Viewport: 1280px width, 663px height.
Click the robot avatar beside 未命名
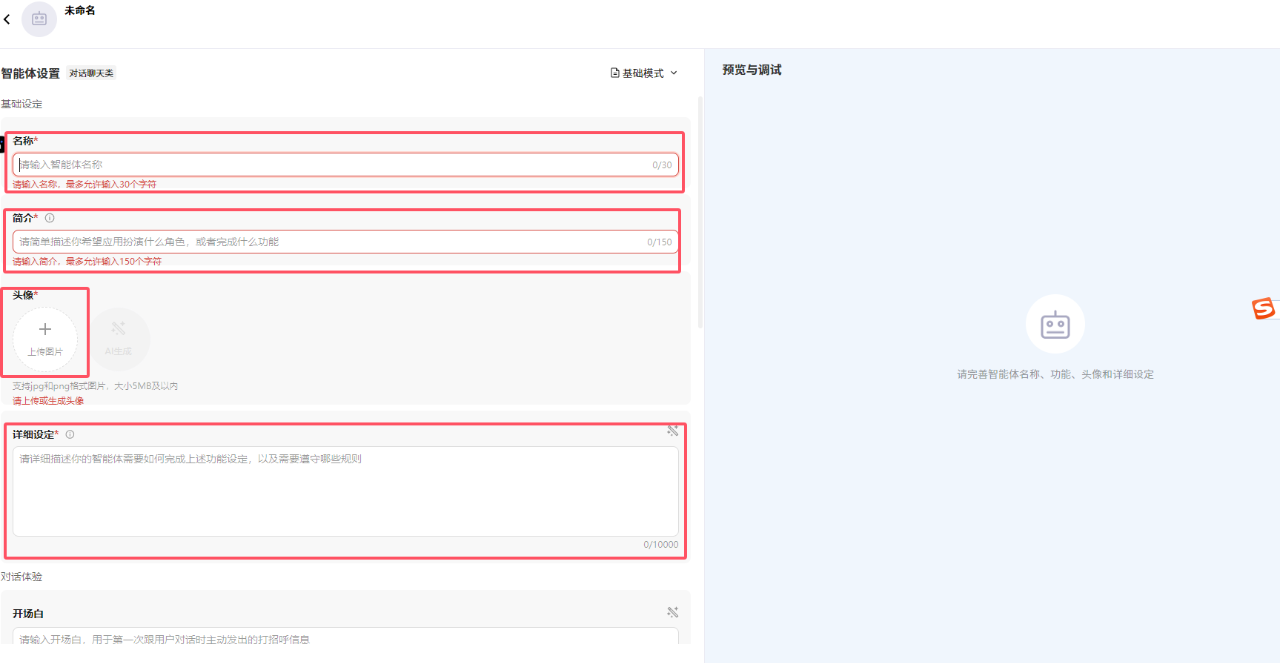(39, 19)
